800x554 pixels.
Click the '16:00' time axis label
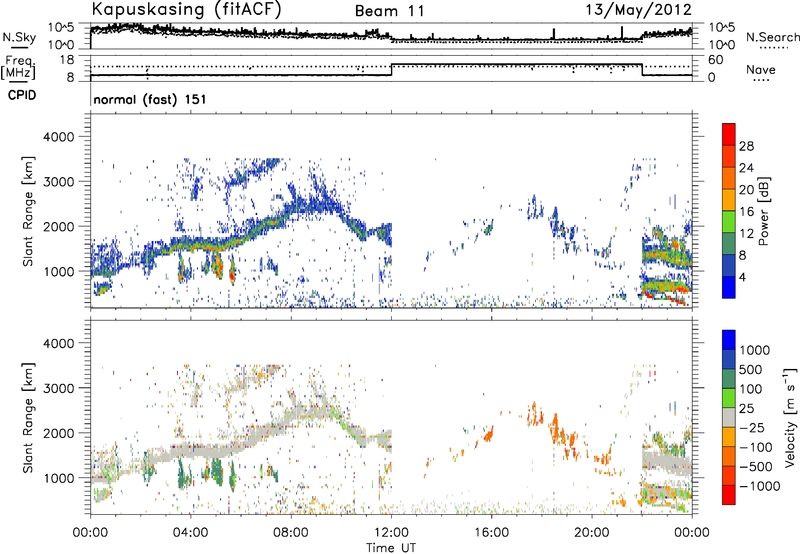point(491,533)
